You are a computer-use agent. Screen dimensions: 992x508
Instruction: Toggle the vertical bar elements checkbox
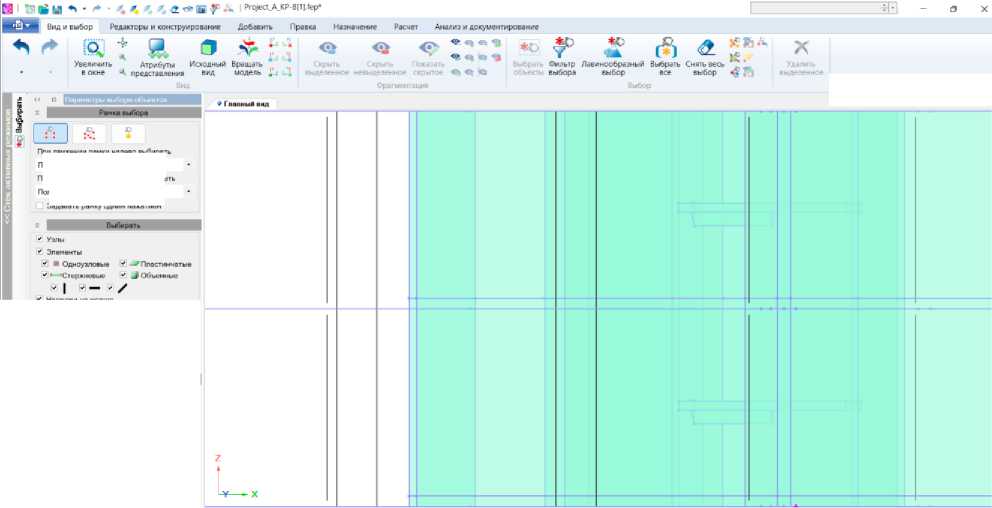coord(54,288)
